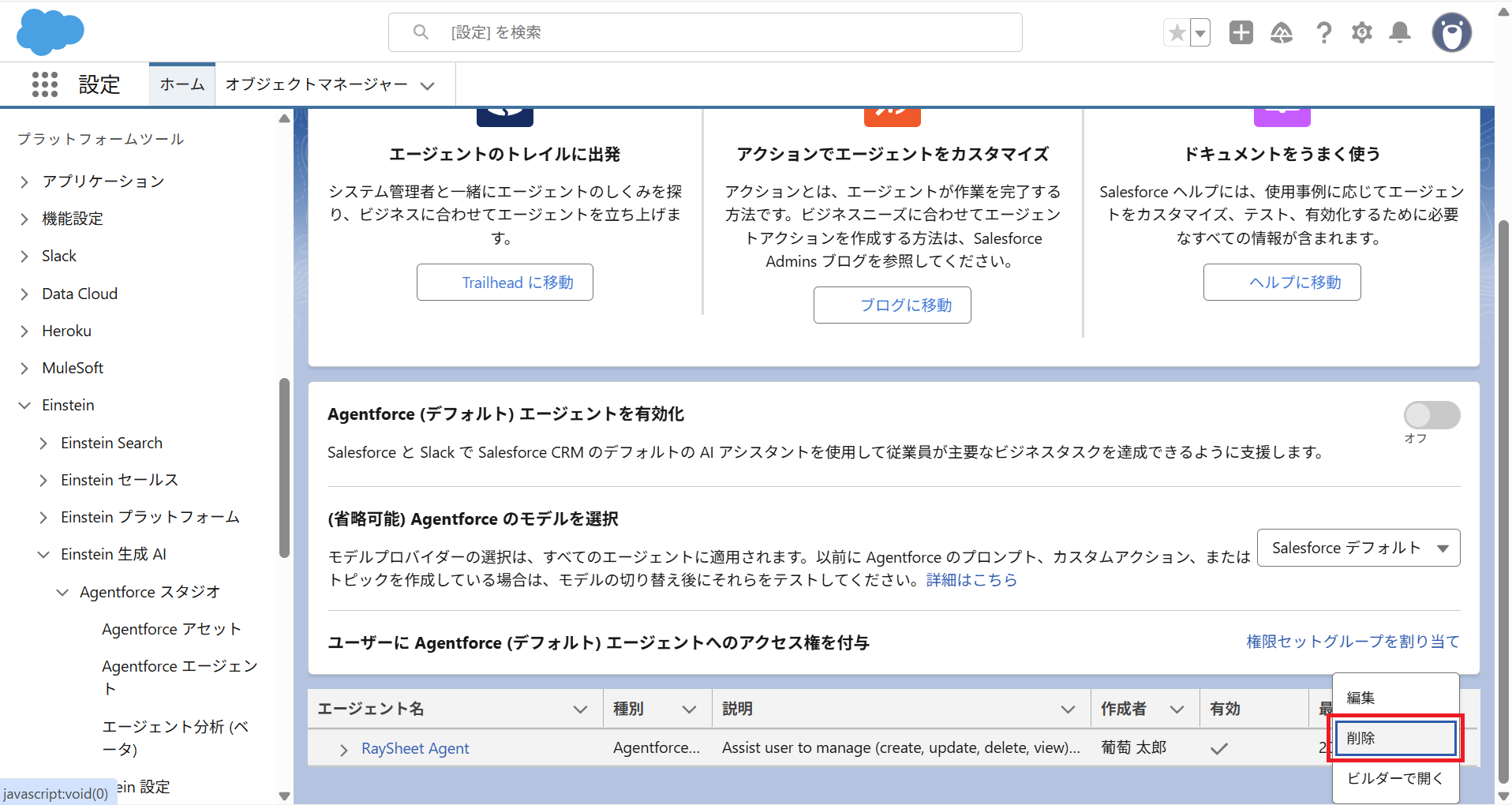Open the Trailhead guidance icon

[1281, 32]
